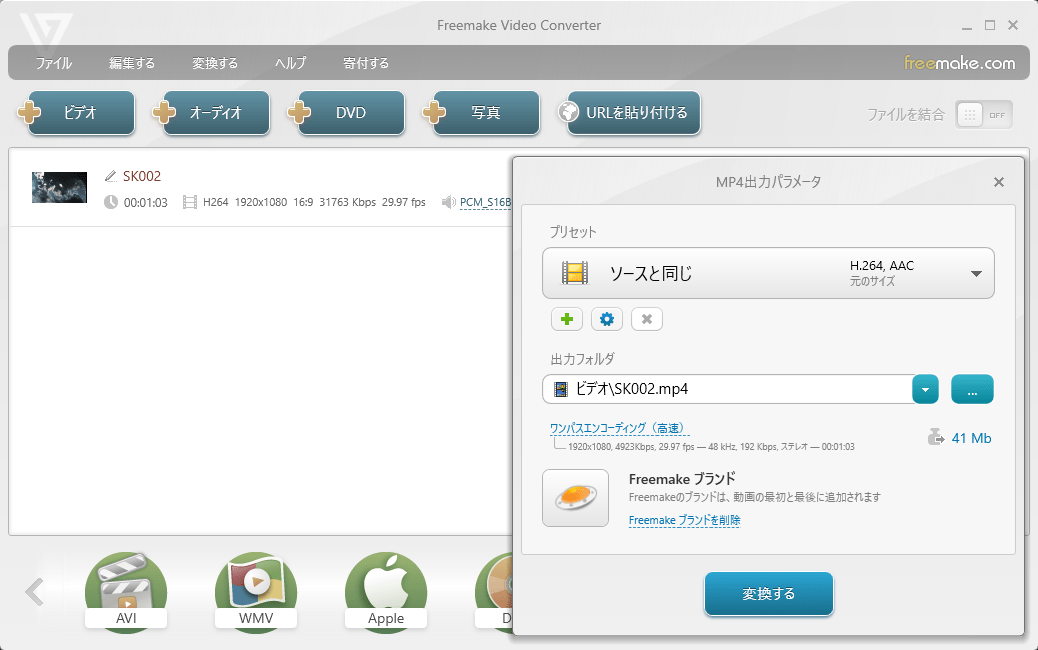Click the film strip icon in preset box
The image size is (1038, 650).
point(575,273)
